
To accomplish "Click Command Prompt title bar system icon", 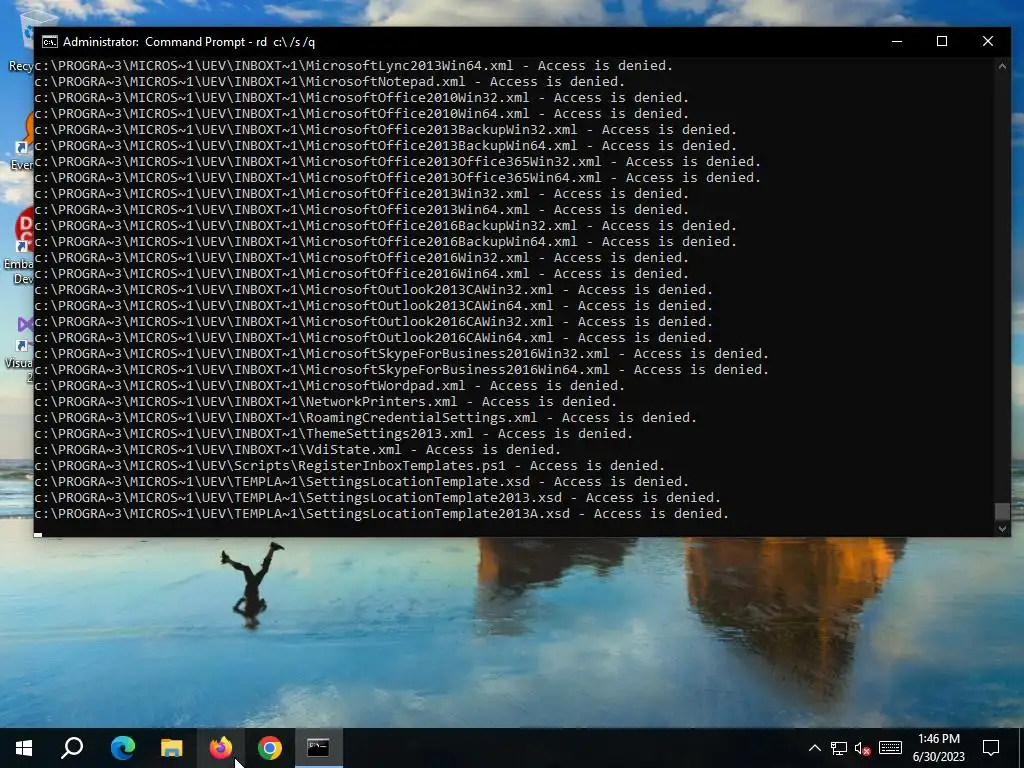I will pos(50,42).
